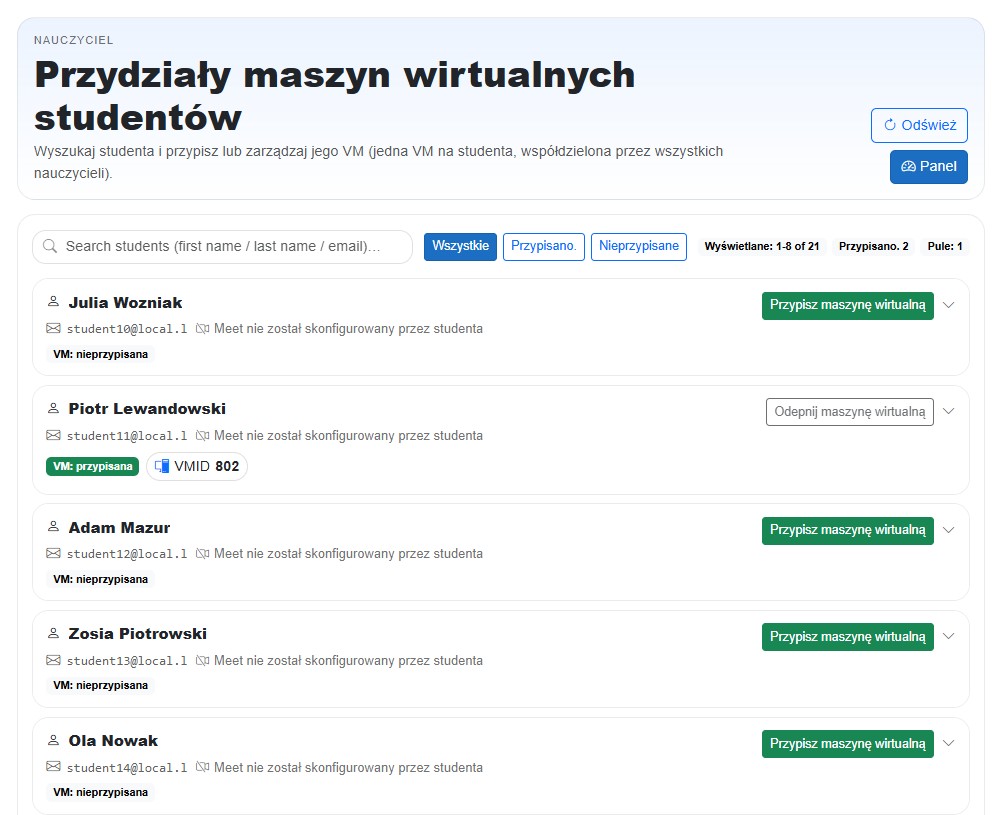This screenshot has width=999, height=815.
Task: Click the envelope icon by student11@local.l
Action: click(52, 435)
